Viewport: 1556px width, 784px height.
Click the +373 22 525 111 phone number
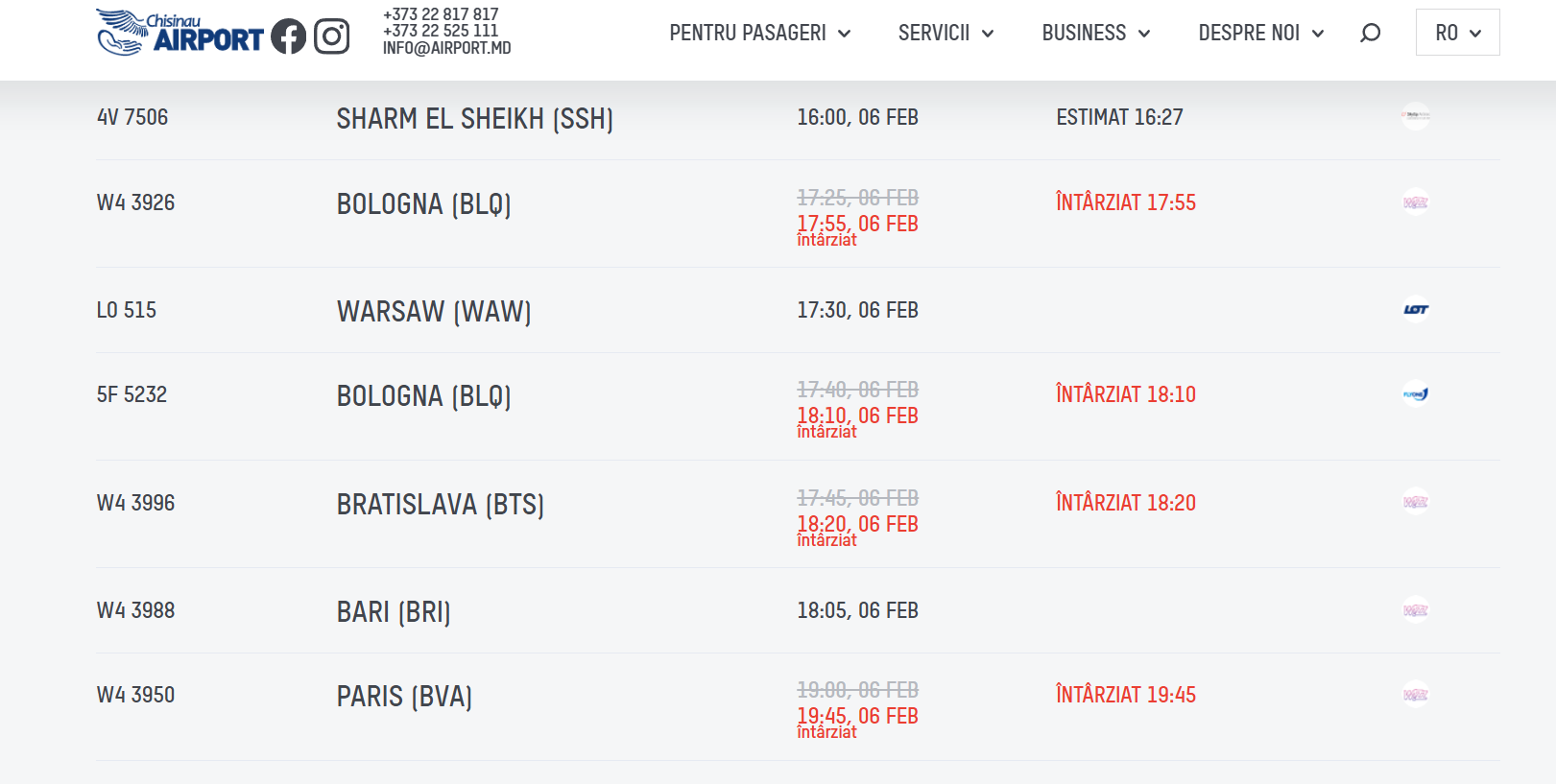coord(441,31)
